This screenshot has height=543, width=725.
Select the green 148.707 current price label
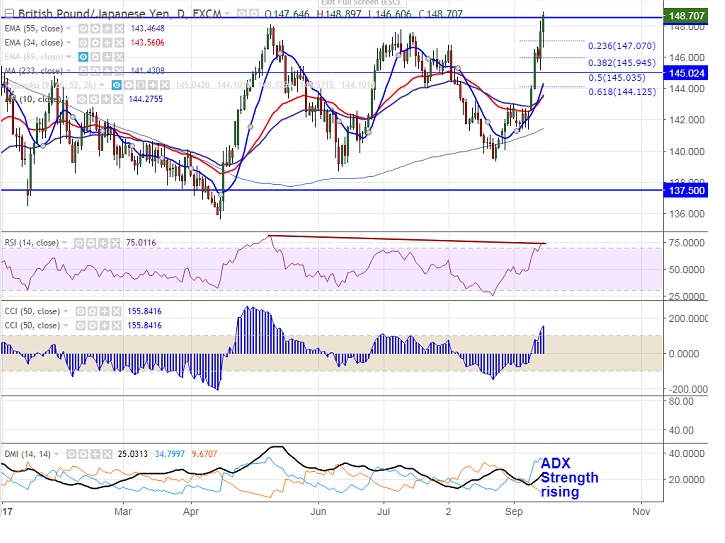[685, 16]
